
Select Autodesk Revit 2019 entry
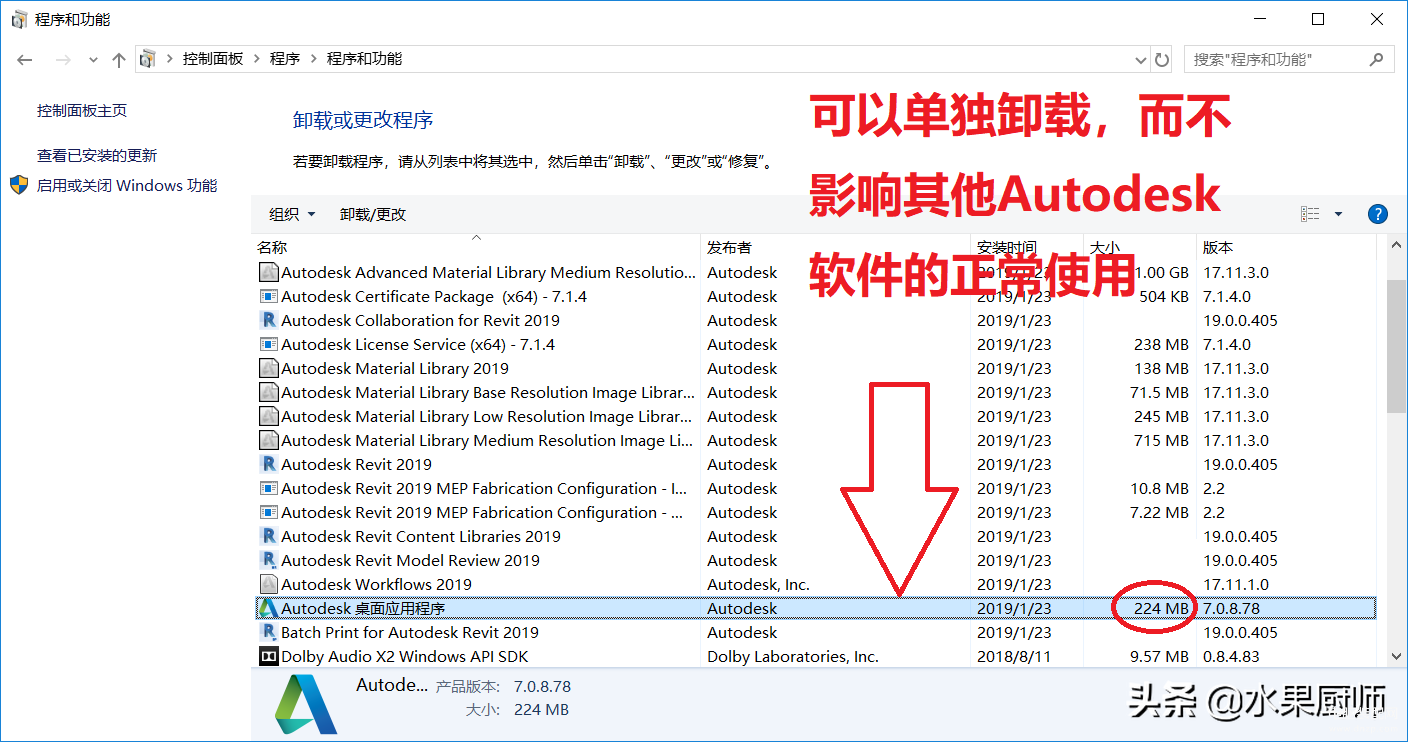click(815, 464)
